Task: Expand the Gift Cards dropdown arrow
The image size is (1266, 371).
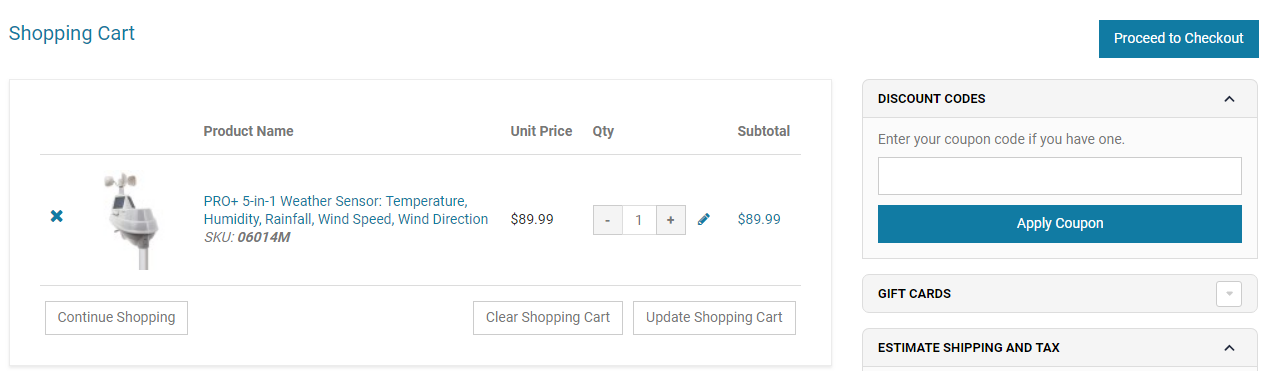Action: pos(1229,294)
